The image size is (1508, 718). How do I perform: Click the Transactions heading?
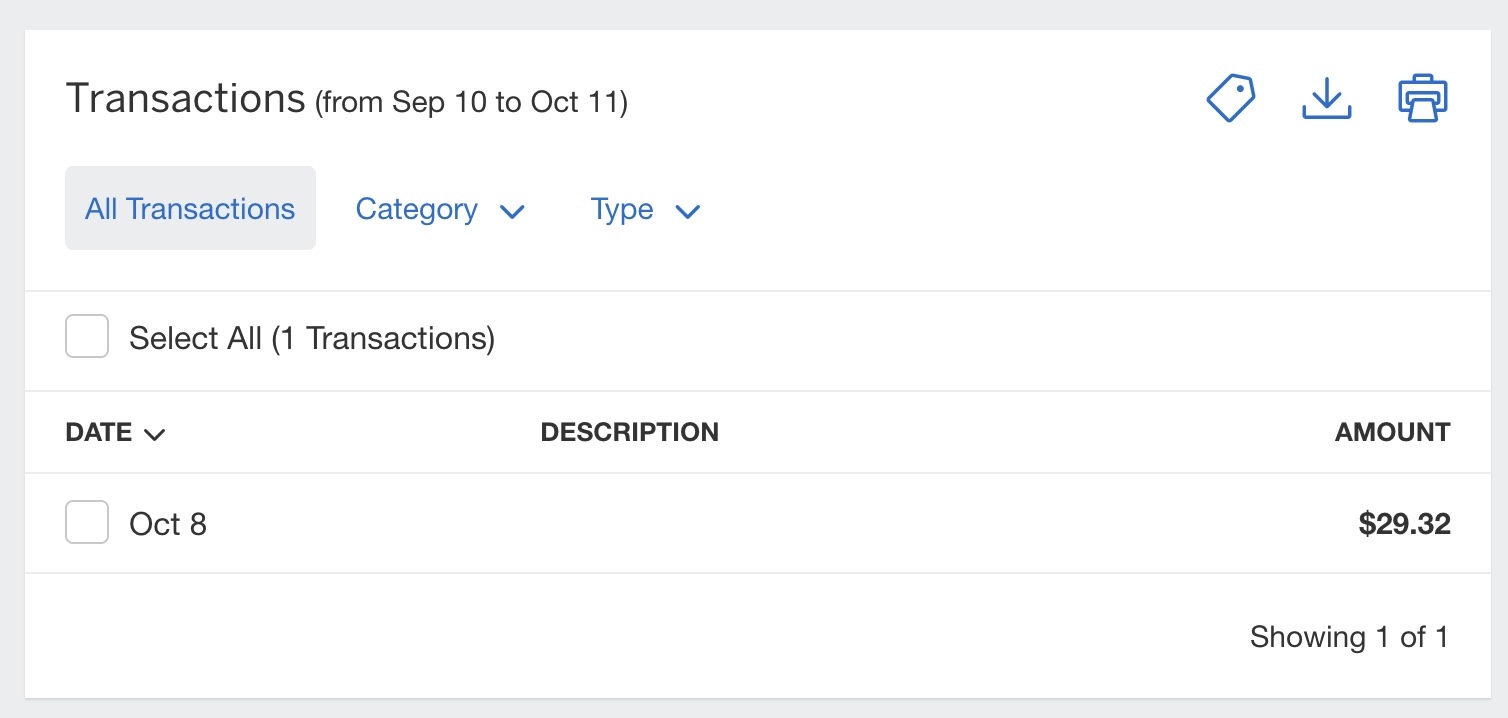(185, 98)
